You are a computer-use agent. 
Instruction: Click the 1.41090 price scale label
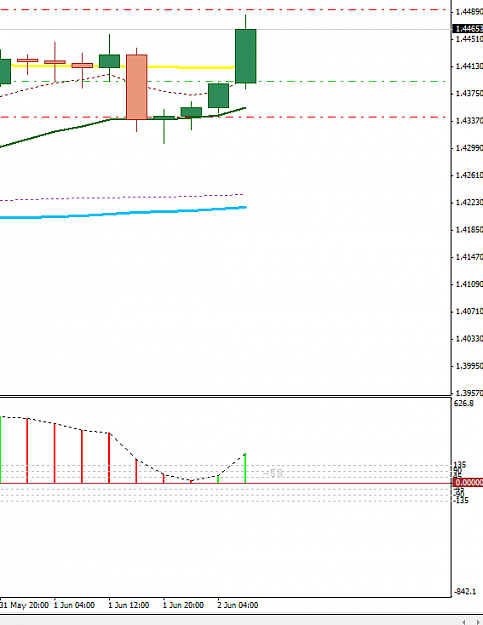(x=469, y=284)
